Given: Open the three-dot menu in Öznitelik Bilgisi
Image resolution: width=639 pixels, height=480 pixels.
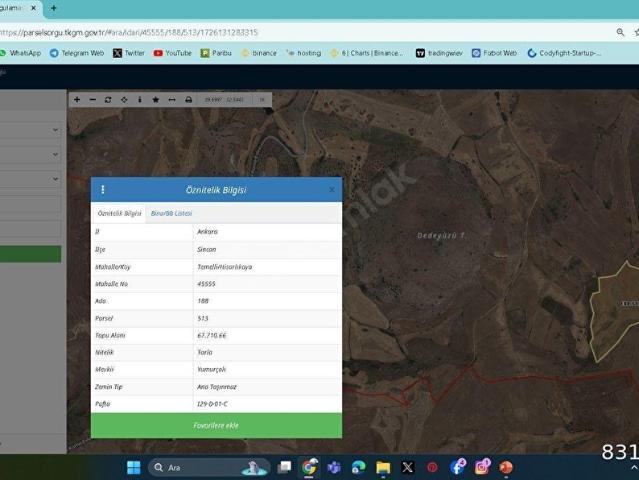Looking at the screenshot, I should [x=102, y=189].
